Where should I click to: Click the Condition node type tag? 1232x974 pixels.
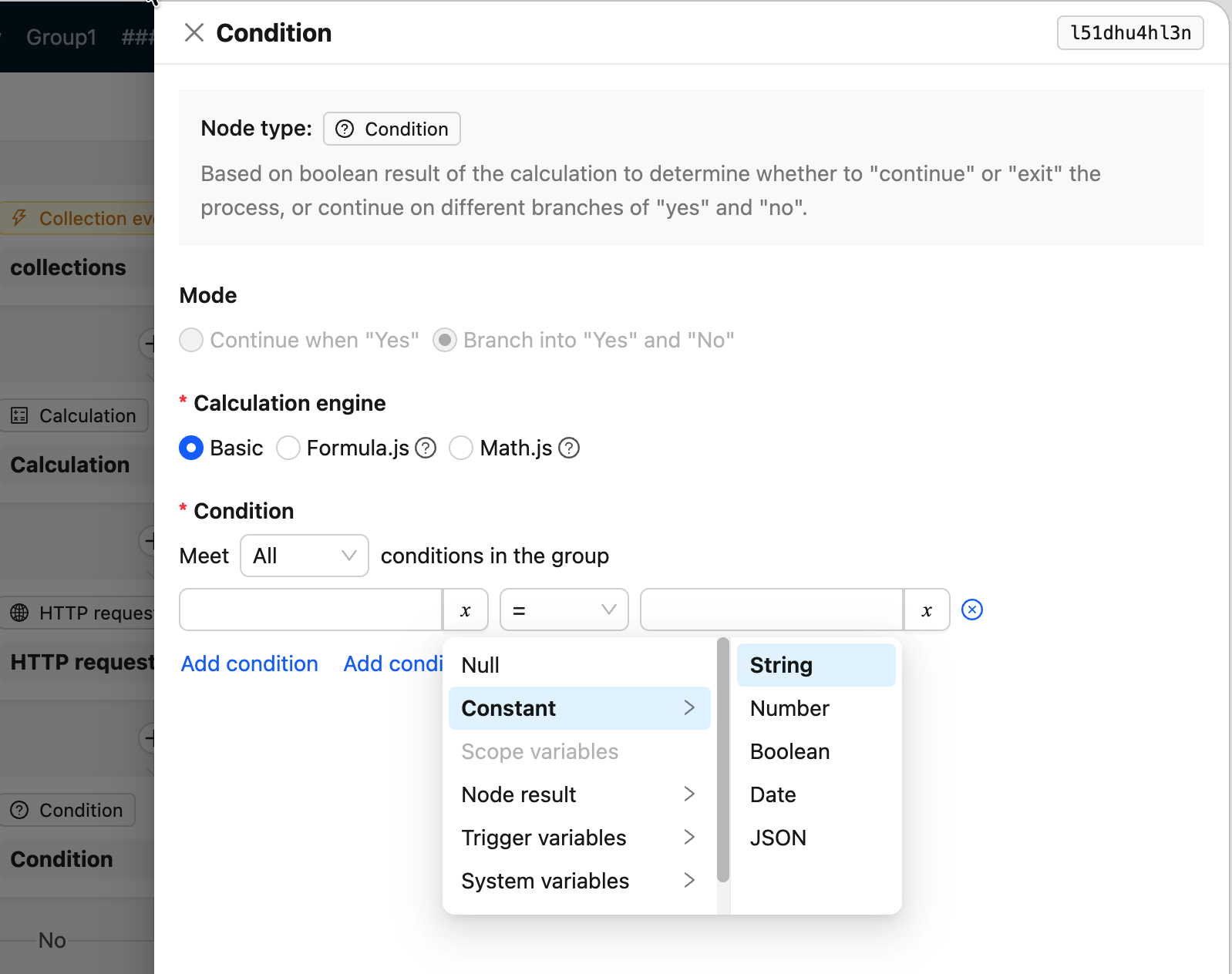tap(392, 129)
